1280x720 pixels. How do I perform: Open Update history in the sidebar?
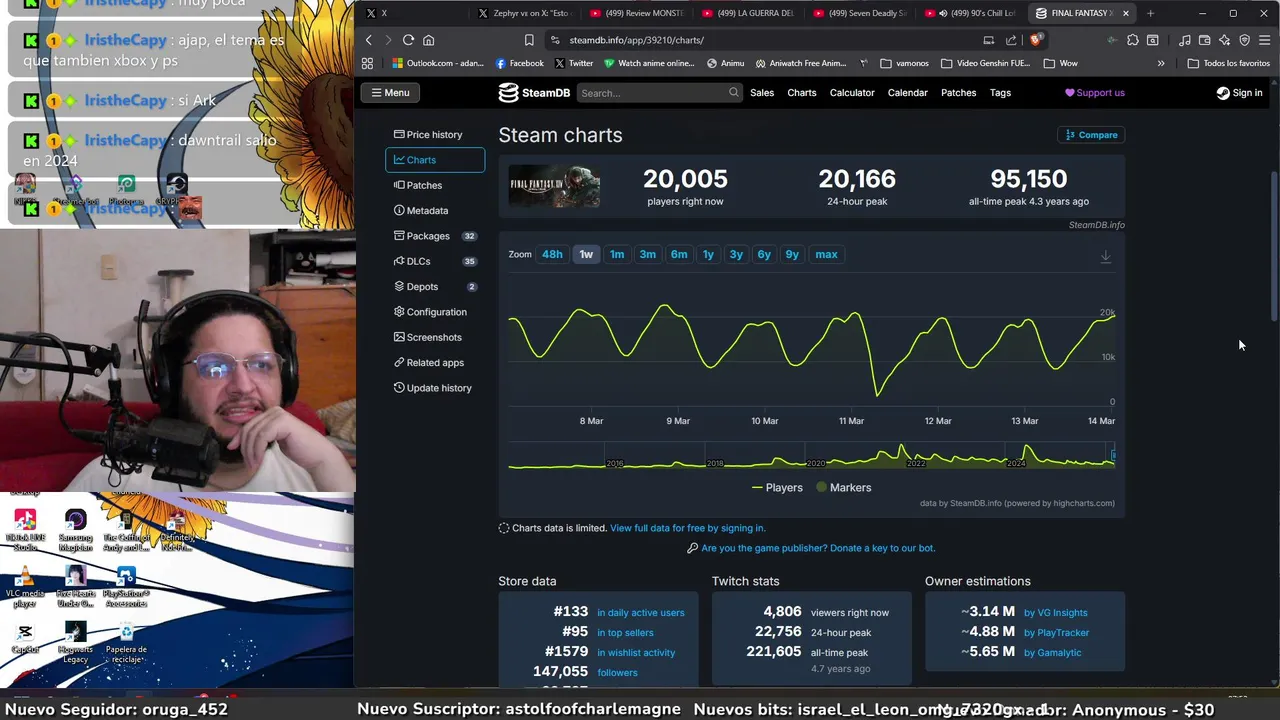point(435,388)
